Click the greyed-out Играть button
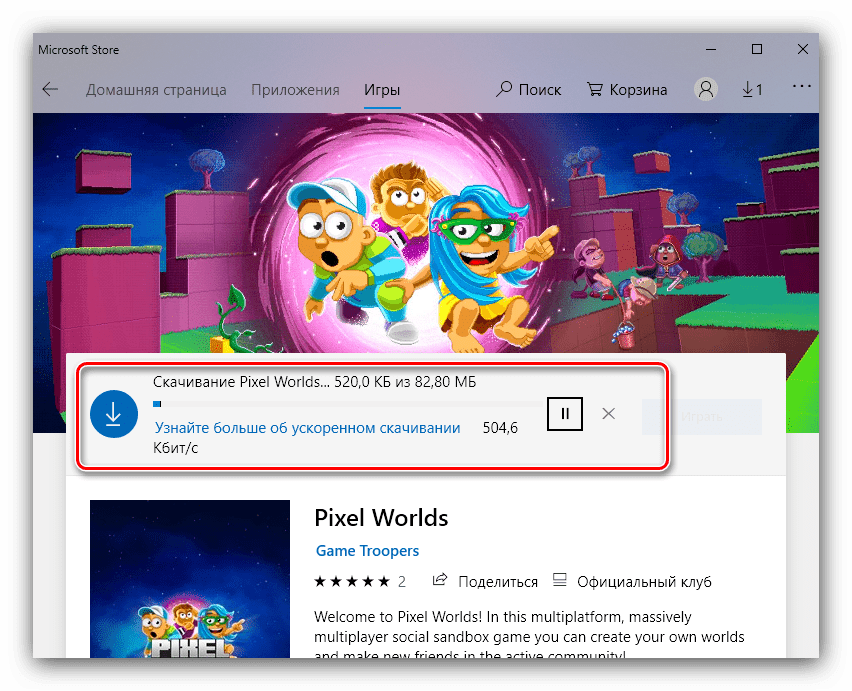The height and width of the screenshot is (691, 852). pos(701,417)
